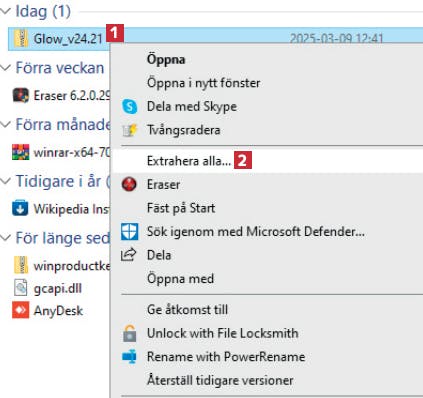This screenshot has height=398, width=423.
Task: Choose Återställ tidigare versioner
Action: coord(220,380)
